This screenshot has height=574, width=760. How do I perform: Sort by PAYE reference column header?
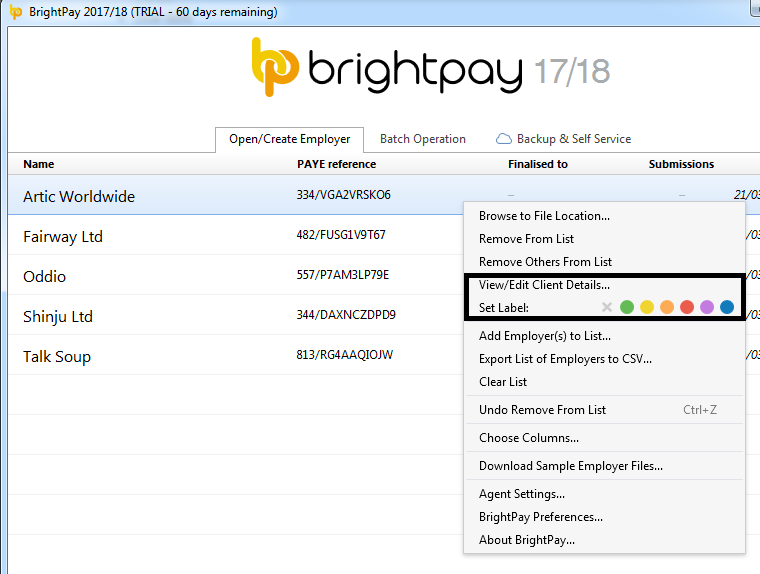coord(336,164)
